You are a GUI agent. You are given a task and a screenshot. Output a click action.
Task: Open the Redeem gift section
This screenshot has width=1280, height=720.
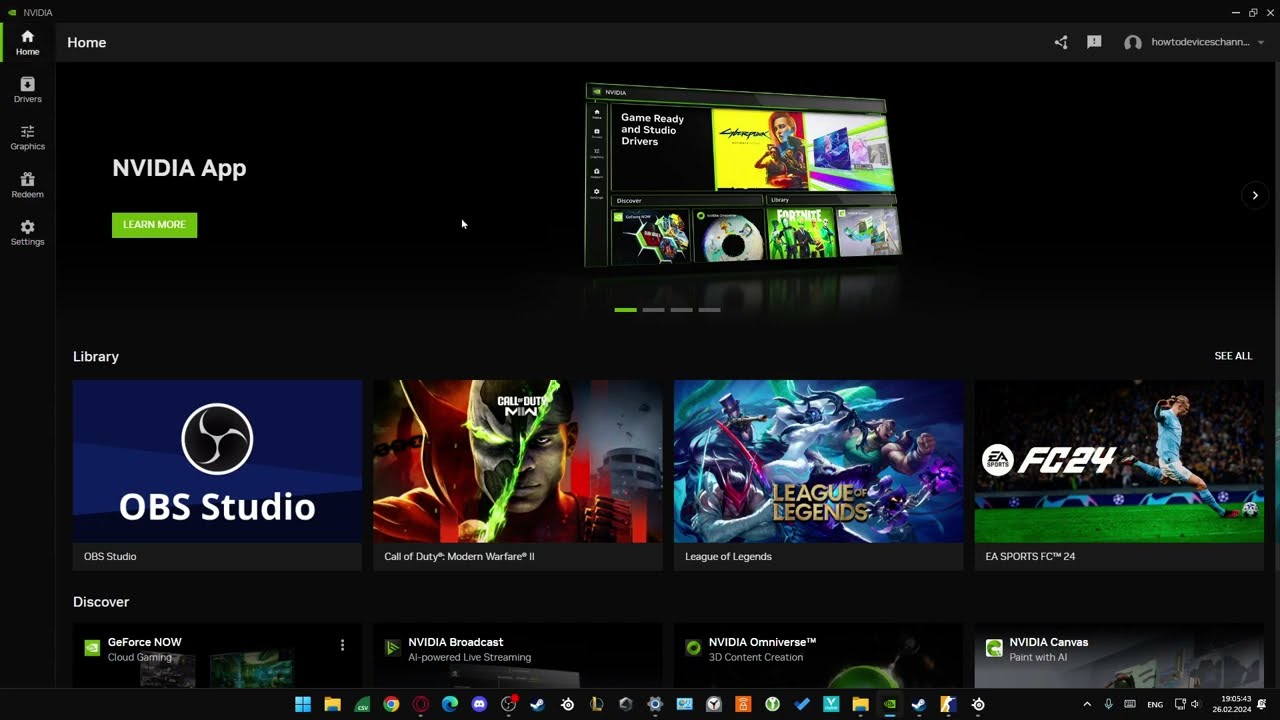click(27, 185)
